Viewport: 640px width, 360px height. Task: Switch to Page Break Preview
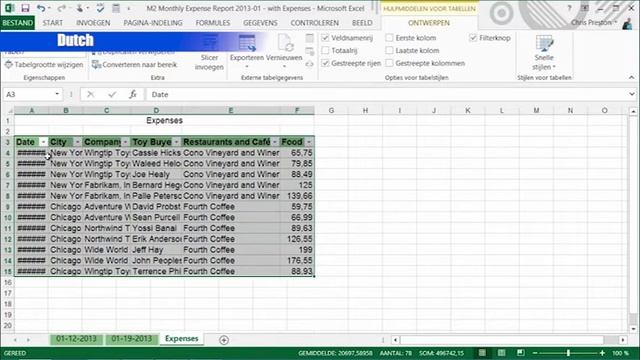[520, 353]
